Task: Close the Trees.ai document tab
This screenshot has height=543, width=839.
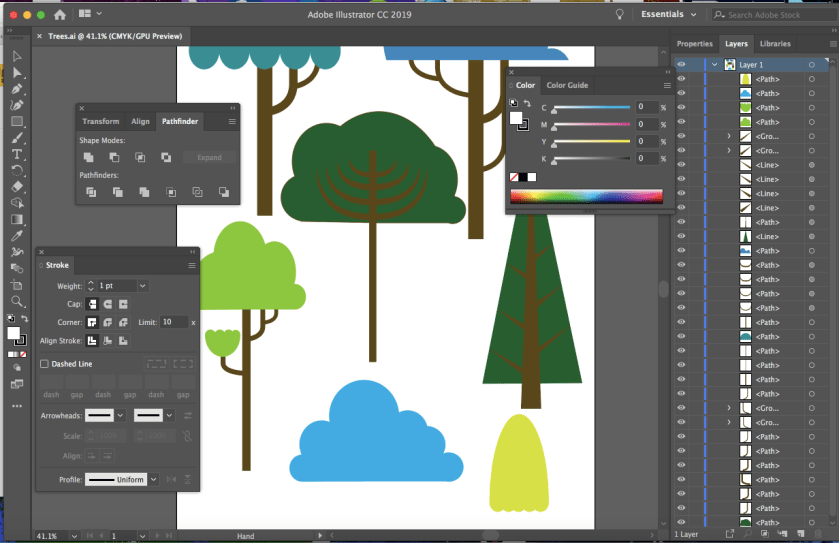Action: tap(40, 36)
